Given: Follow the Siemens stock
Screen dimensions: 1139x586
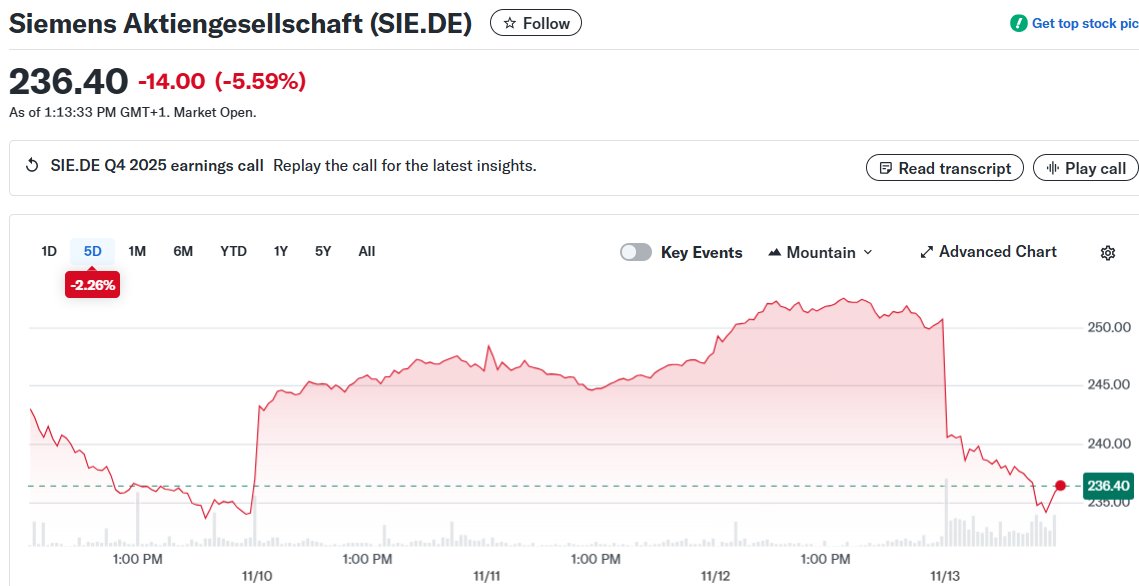Looking at the screenshot, I should click(536, 23).
